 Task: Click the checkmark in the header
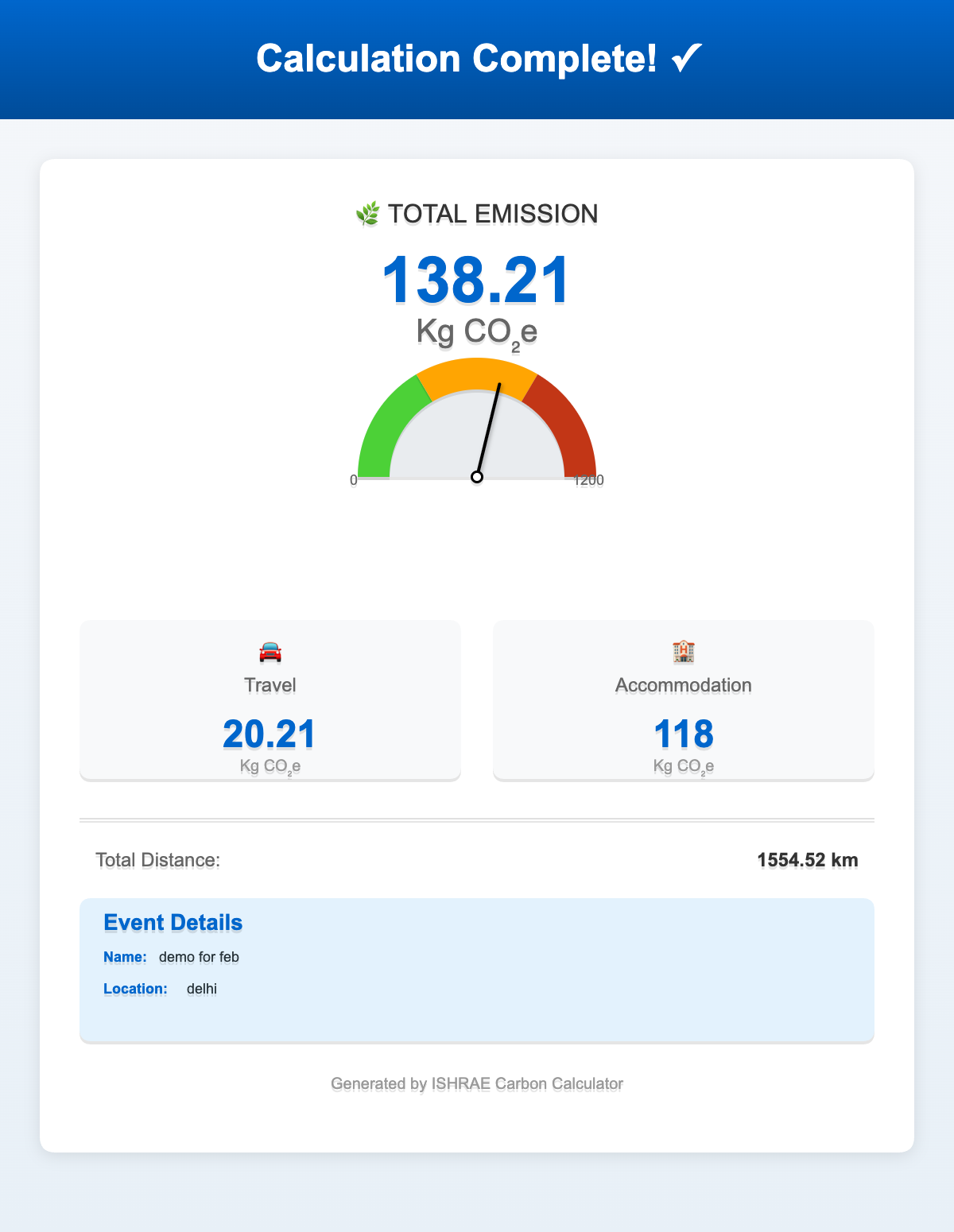[684, 59]
